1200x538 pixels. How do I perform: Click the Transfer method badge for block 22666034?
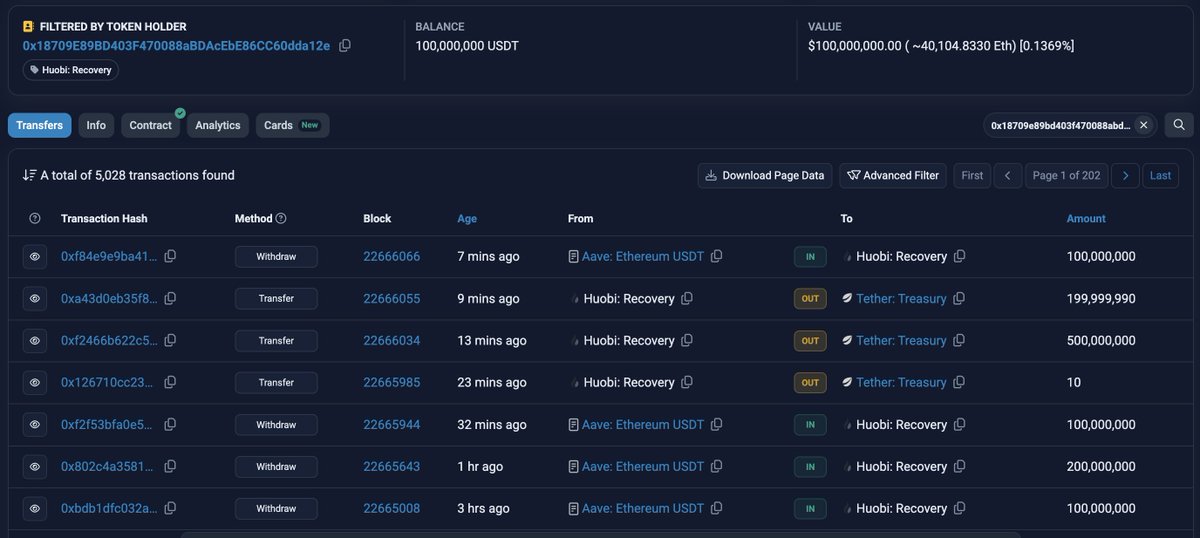coord(276,341)
